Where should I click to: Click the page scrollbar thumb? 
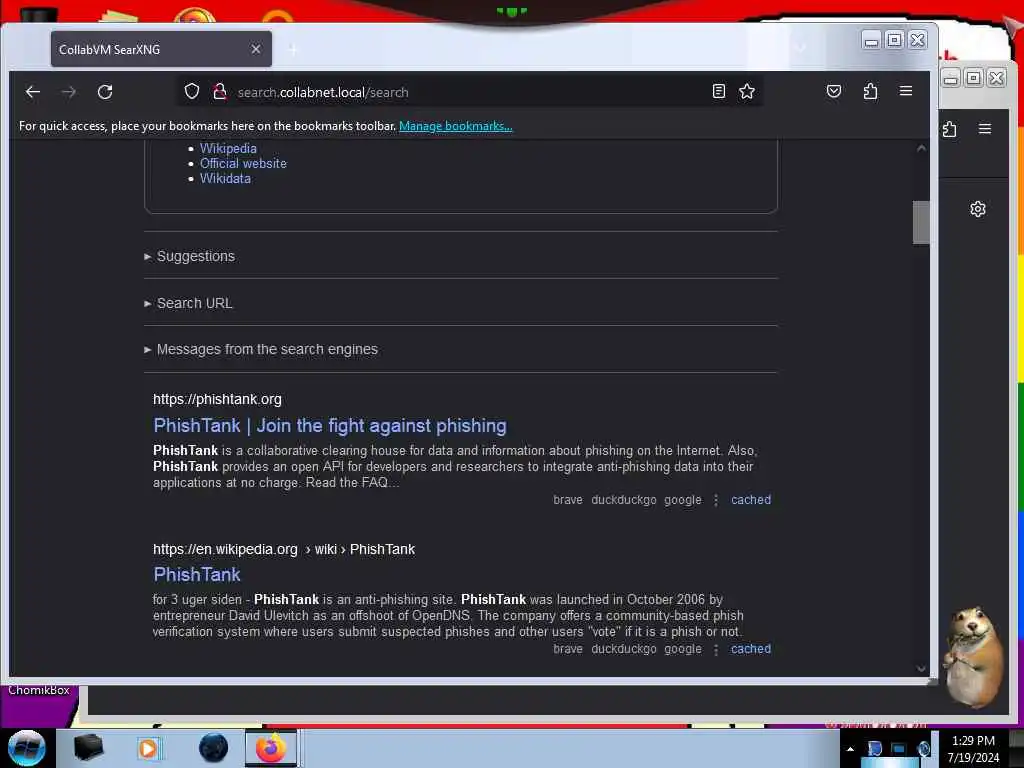921,222
